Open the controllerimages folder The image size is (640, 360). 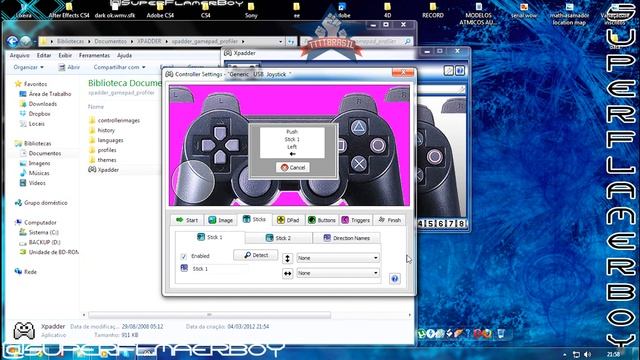click(114, 120)
